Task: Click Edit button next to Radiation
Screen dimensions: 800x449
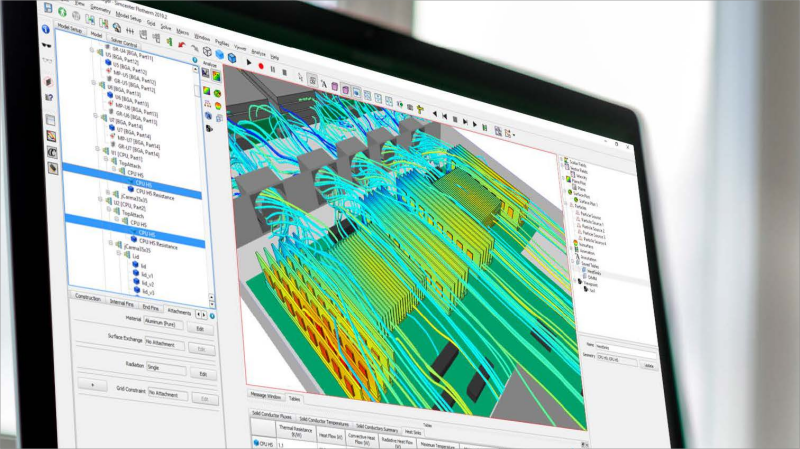Action: 203,374
